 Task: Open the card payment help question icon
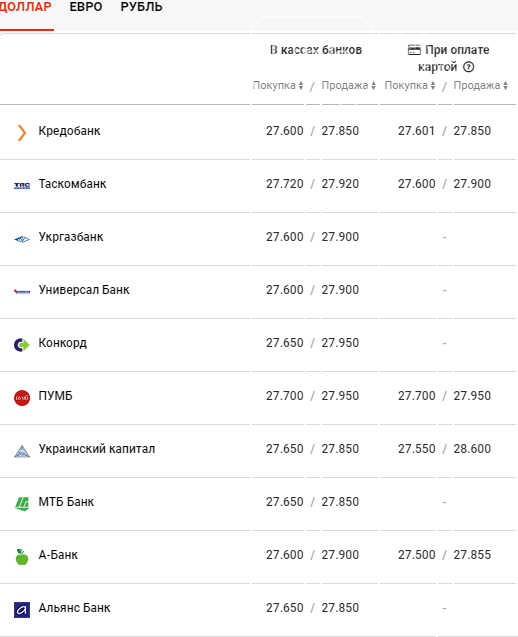tap(468, 67)
